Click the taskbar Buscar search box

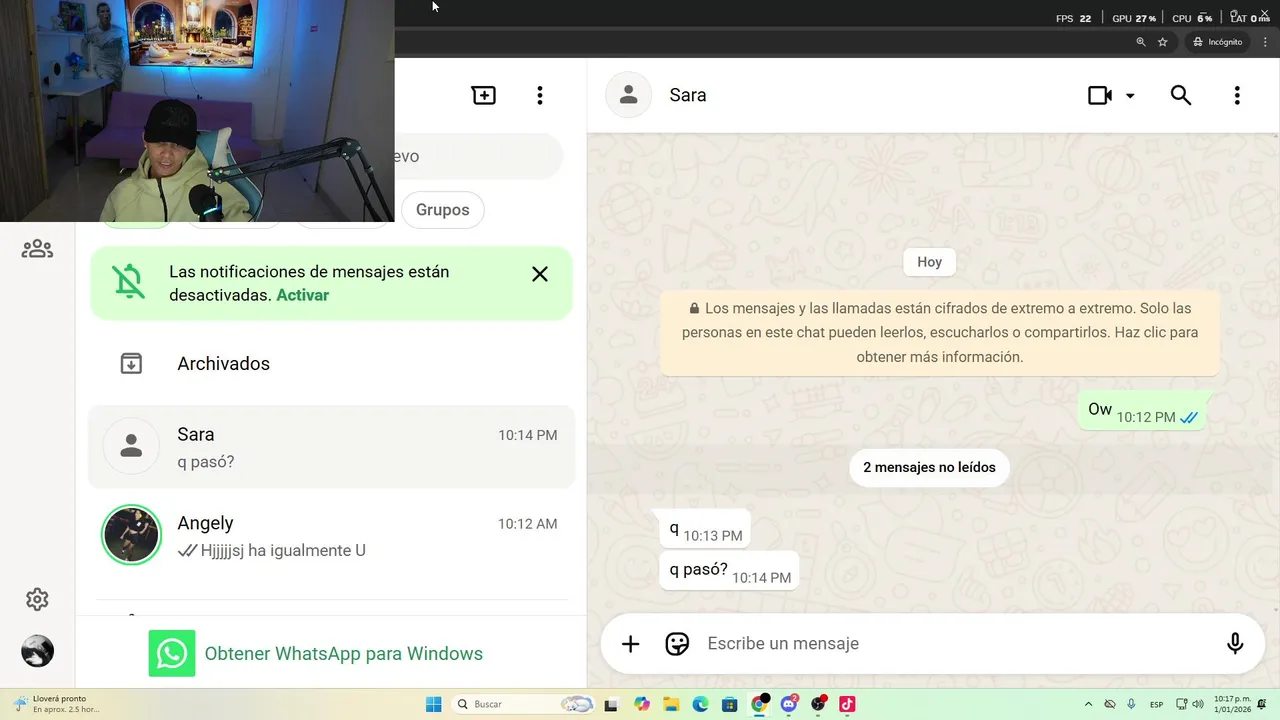(x=524, y=704)
